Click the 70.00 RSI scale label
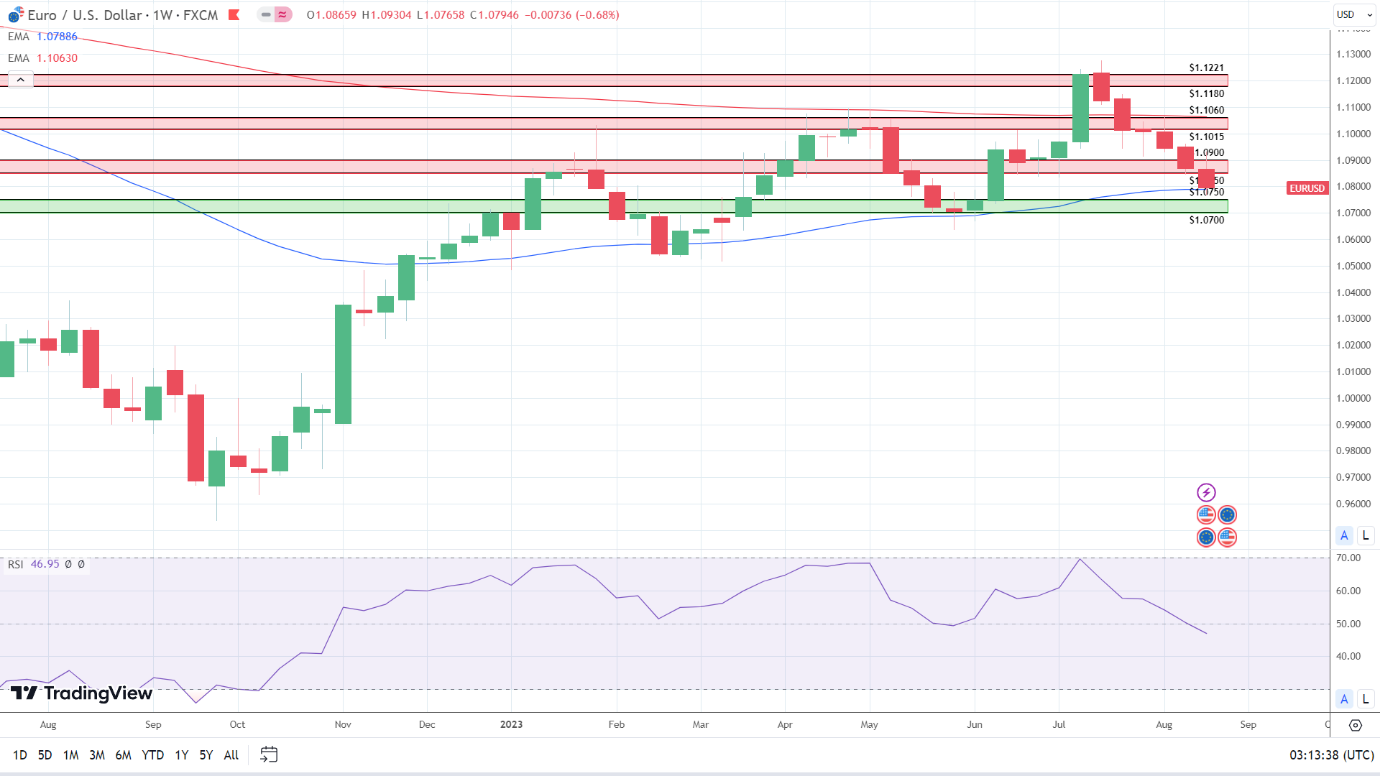Viewport: 1380px width, 776px height. (x=1347, y=558)
